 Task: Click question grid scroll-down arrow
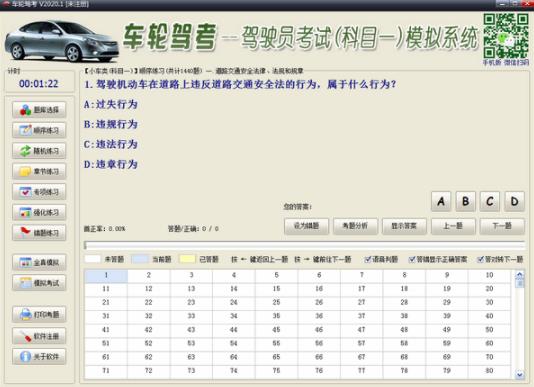520,374
